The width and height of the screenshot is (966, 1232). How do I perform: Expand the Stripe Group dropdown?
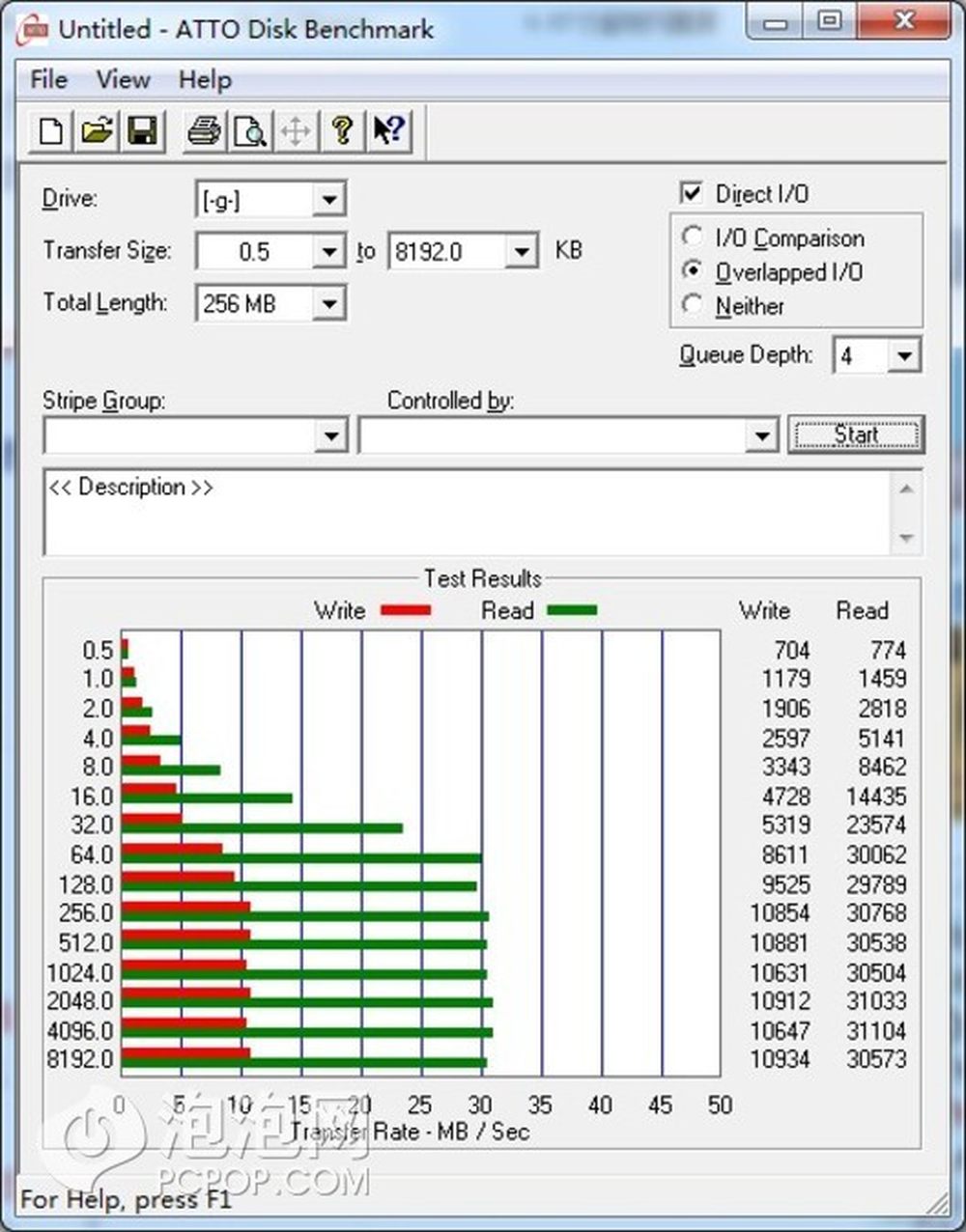pyautogui.click(x=331, y=435)
